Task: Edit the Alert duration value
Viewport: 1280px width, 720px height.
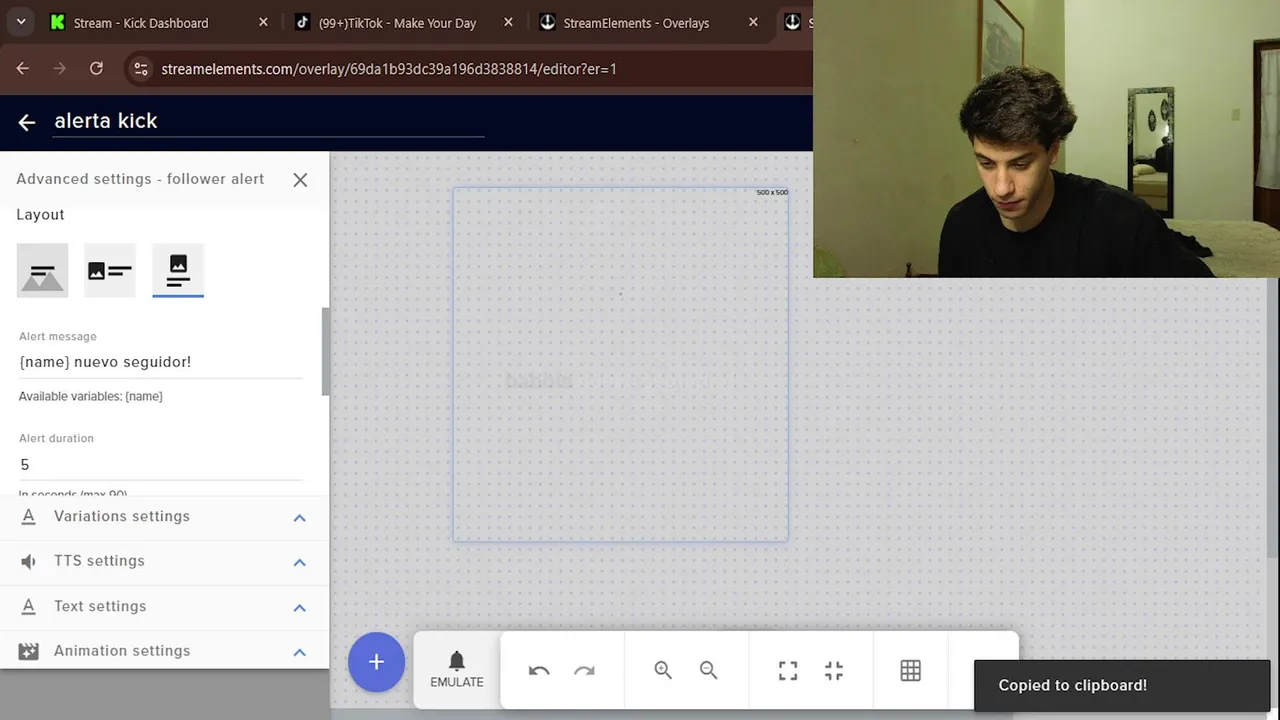Action: (x=160, y=465)
